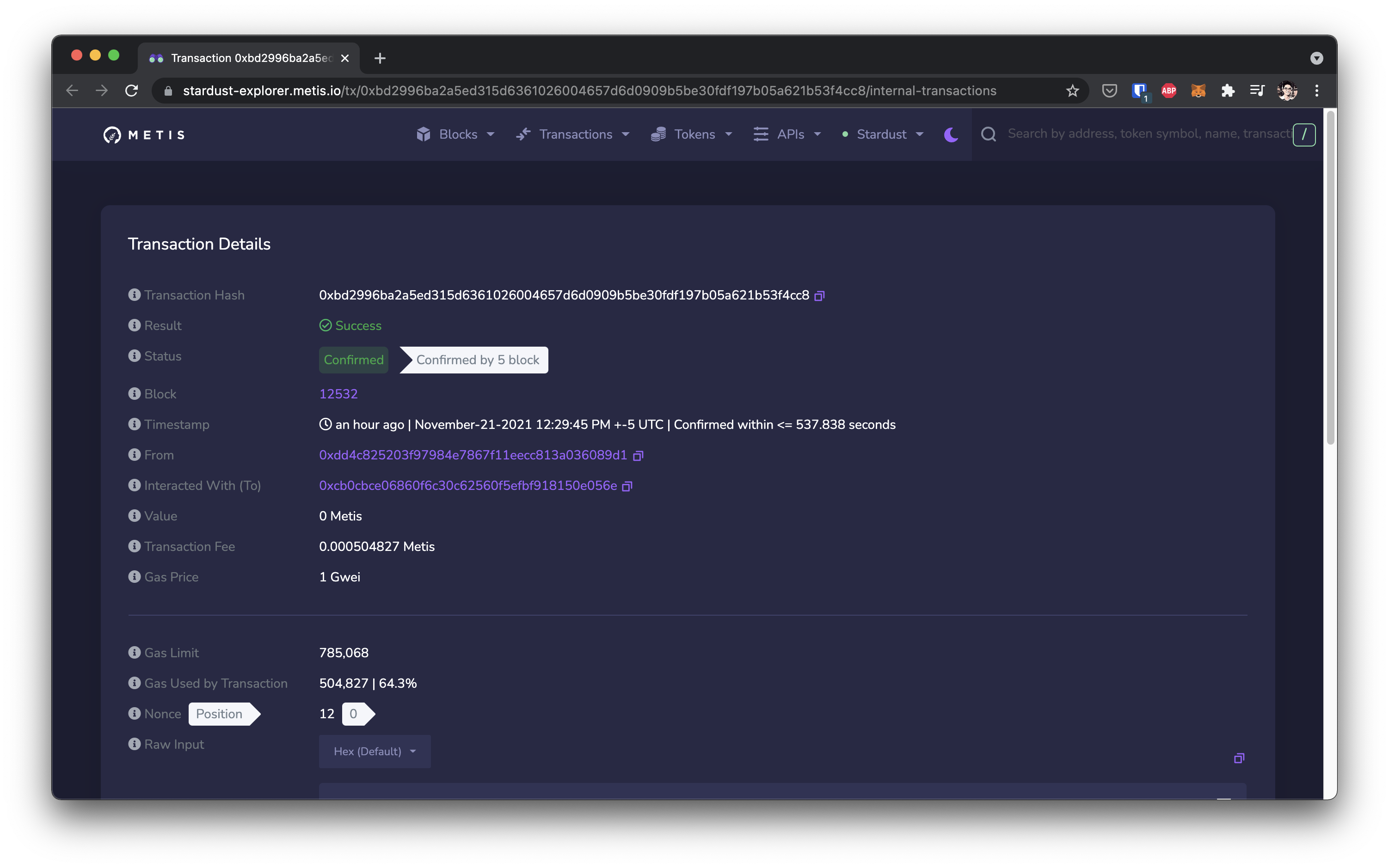Image resolution: width=1389 pixels, height=868 pixels.
Task: Toggle dark mode moon switch
Action: (x=951, y=135)
